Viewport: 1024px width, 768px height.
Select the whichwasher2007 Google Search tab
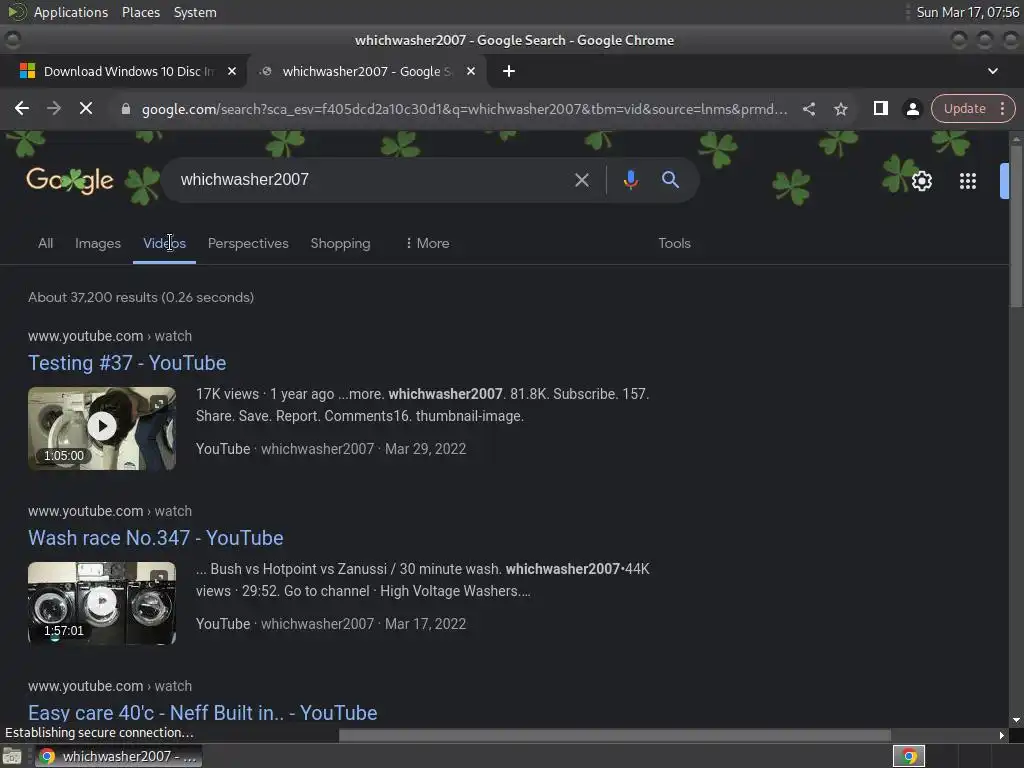(x=367, y=71)
